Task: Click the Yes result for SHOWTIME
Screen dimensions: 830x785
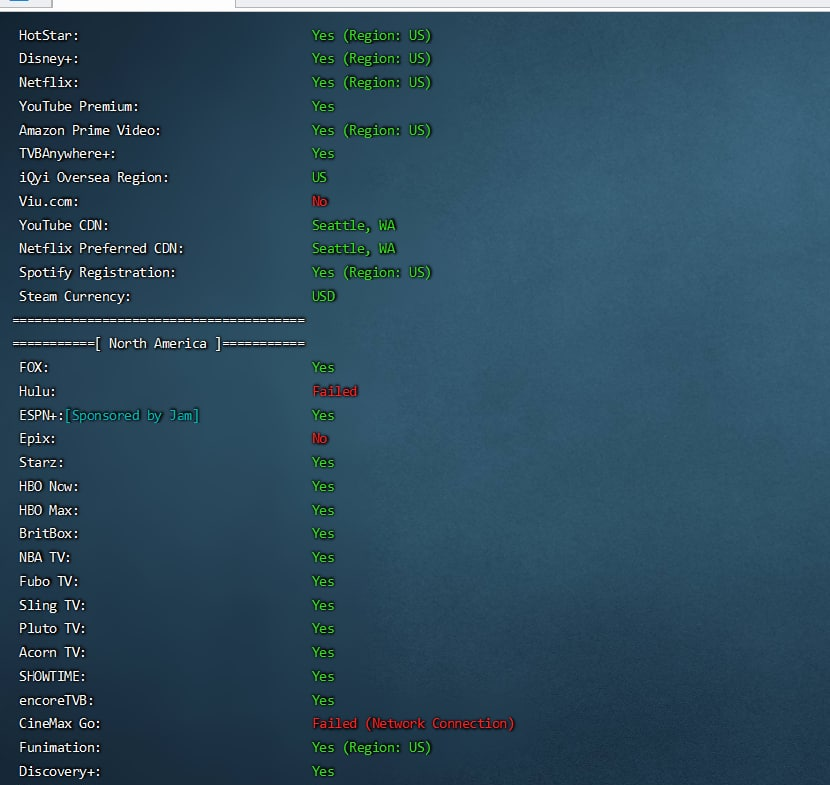Action: tap(323, 676)
